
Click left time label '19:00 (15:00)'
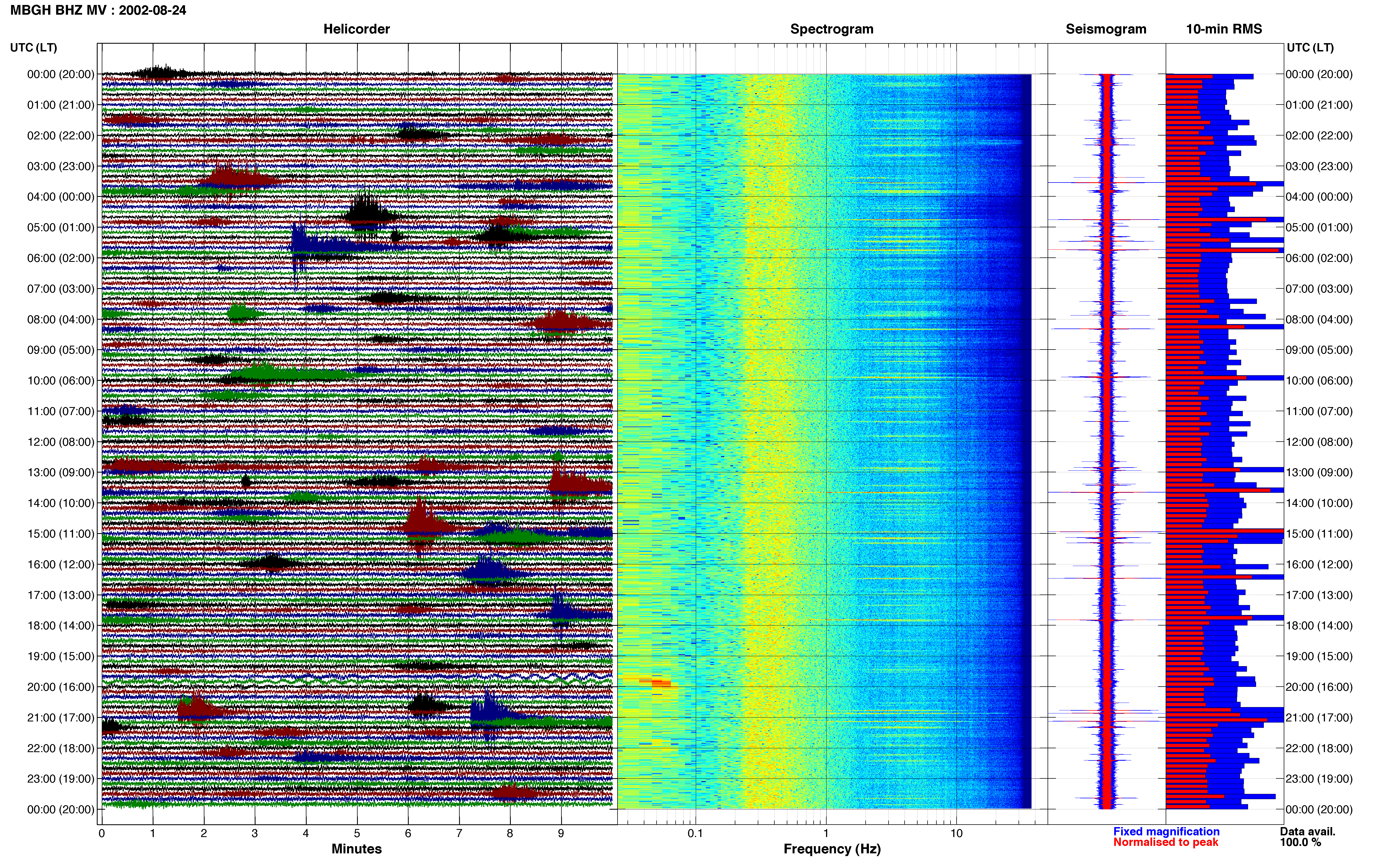coord(61,656)
